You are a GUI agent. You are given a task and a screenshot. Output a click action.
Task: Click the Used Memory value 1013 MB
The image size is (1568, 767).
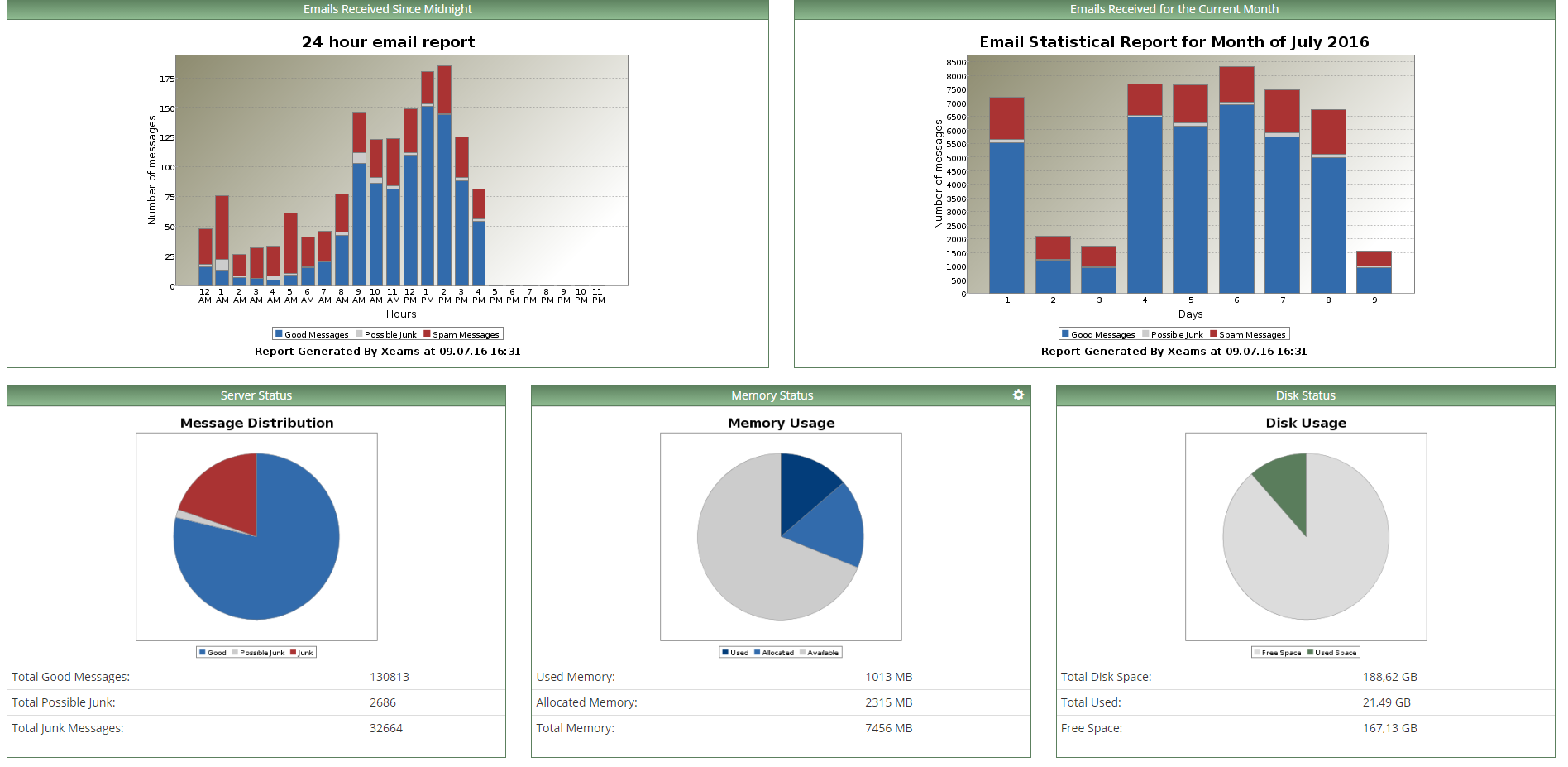point(889,677)
